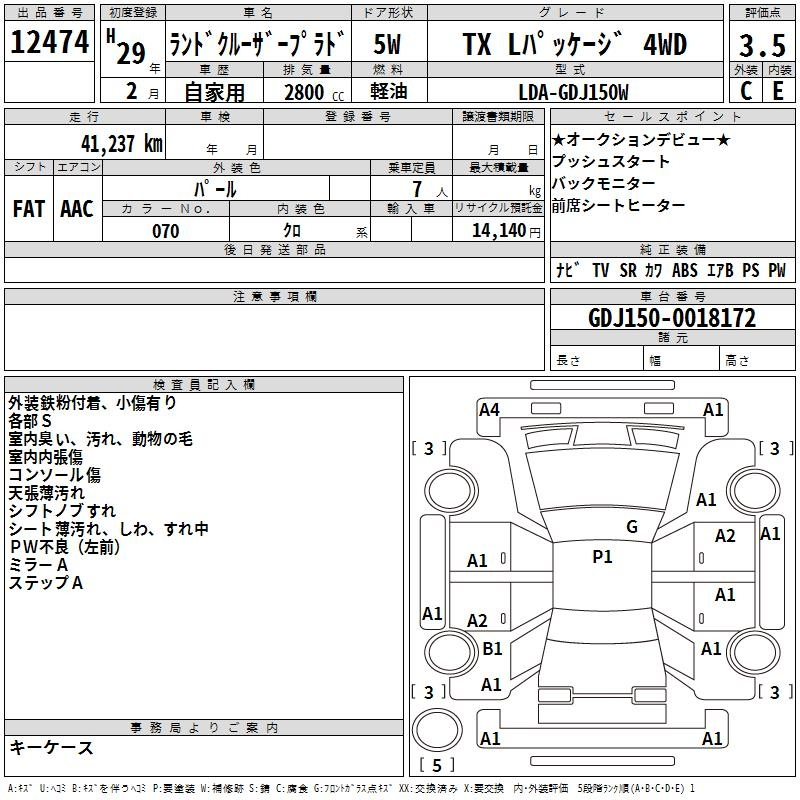Click the lot number 12474
The image size is (800, 800).
[50, 43]
